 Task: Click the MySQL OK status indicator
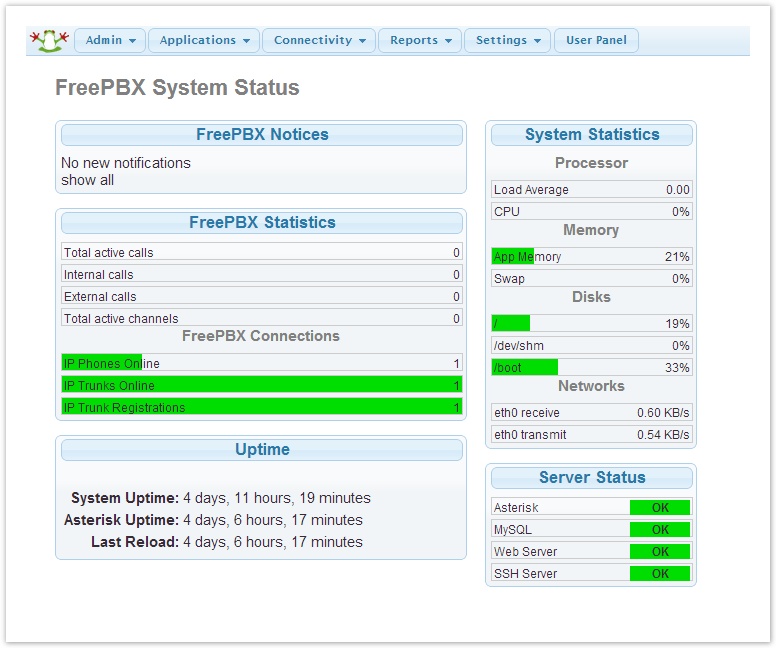tap(660, 530)
